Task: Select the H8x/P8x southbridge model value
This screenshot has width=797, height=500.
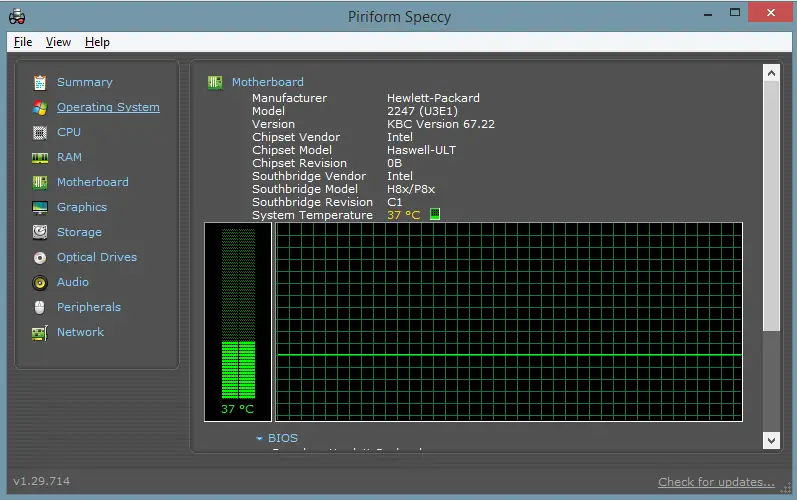Action: click(411, 189)
